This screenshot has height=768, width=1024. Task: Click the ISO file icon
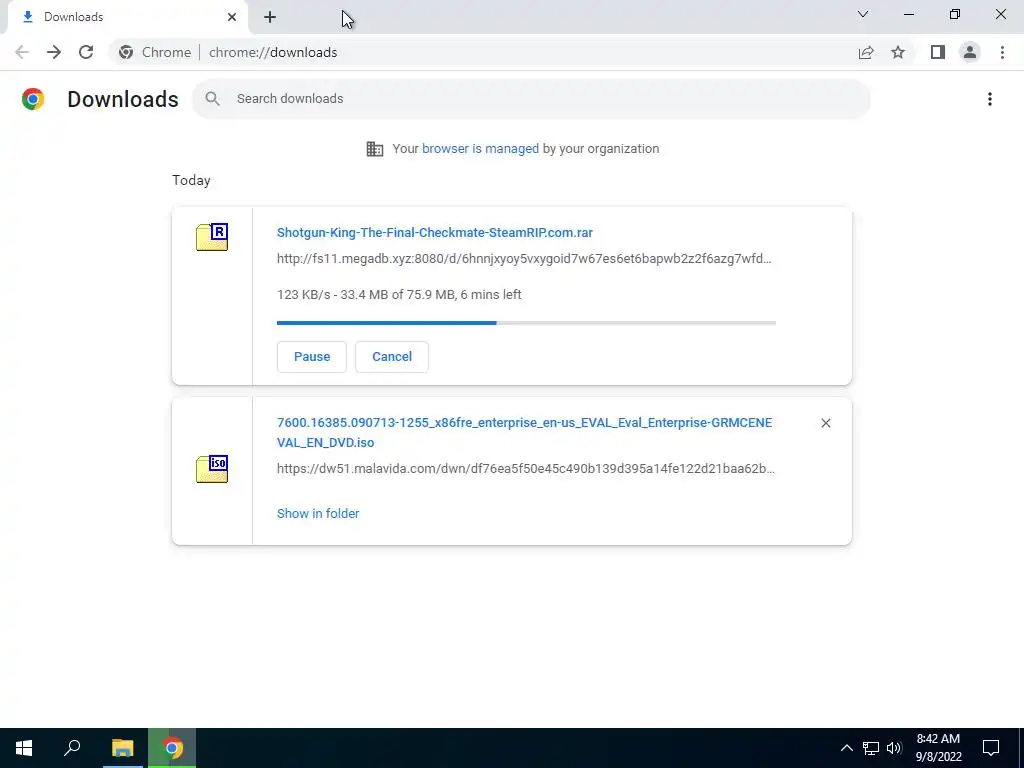[x=212, y=469]
